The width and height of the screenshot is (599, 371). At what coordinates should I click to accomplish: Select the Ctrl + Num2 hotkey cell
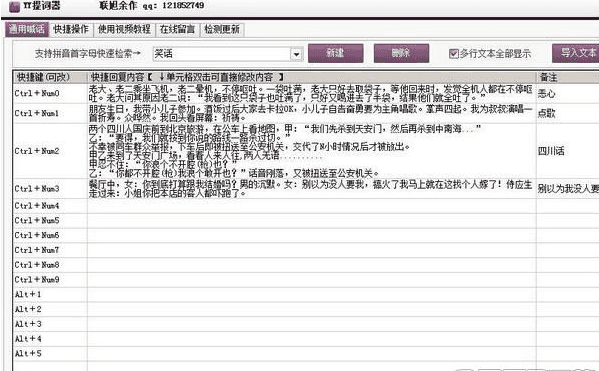coord(50,151)
